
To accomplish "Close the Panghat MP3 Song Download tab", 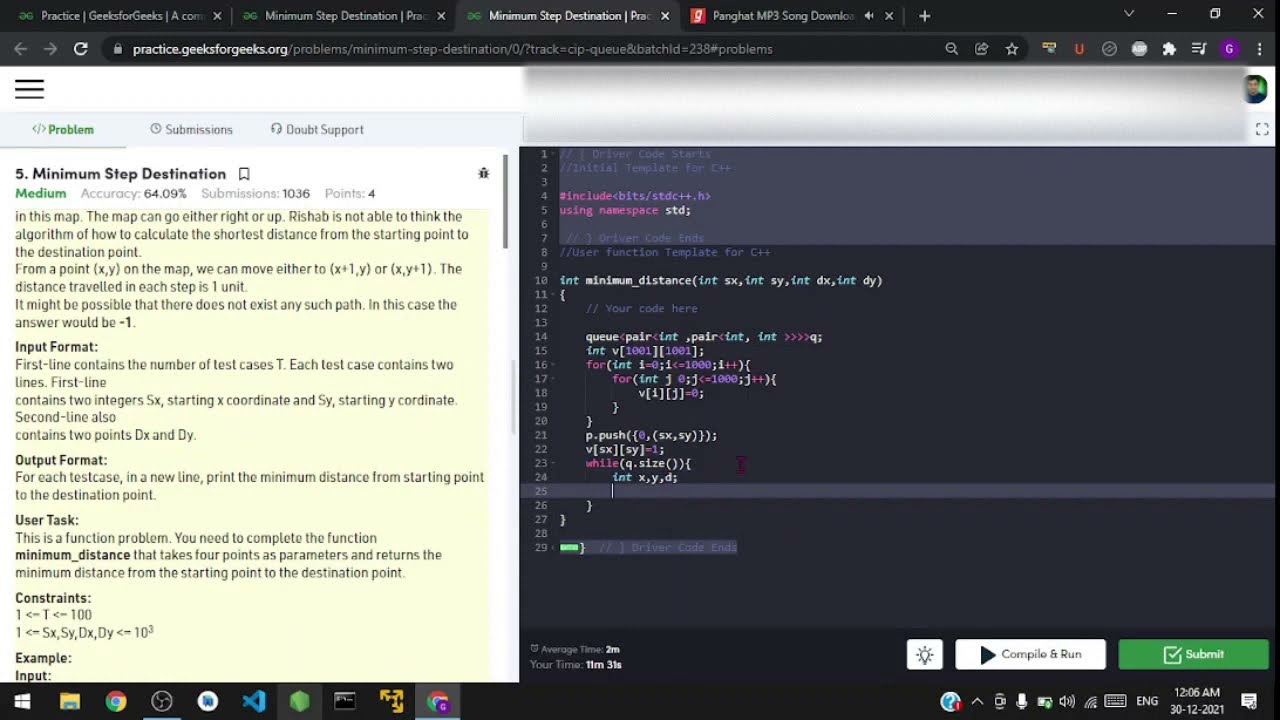I will (889, 16).
